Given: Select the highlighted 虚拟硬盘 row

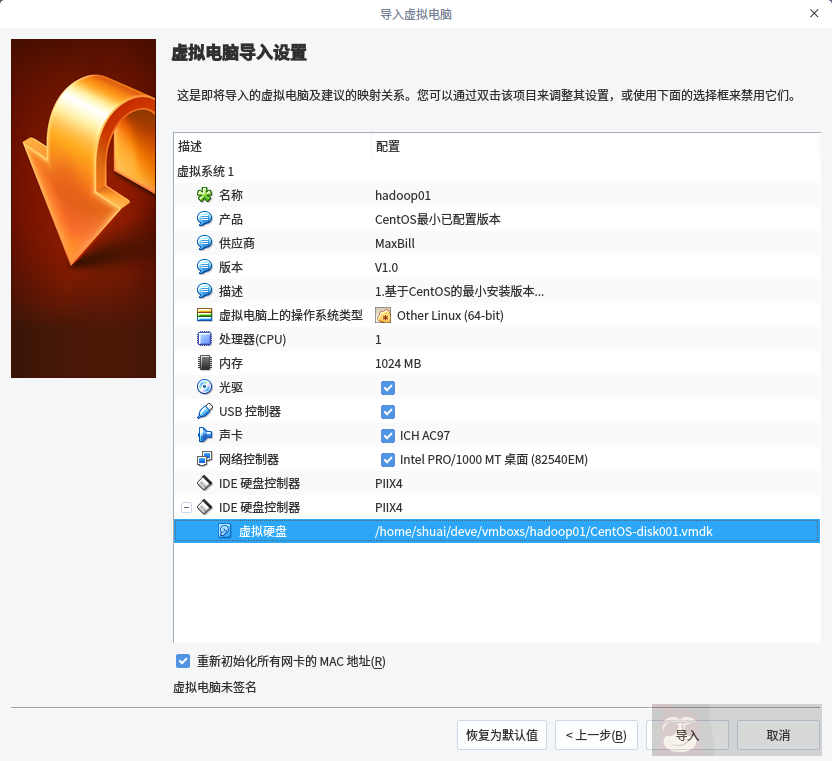Looking at the screenshot, I should point(400,531).
